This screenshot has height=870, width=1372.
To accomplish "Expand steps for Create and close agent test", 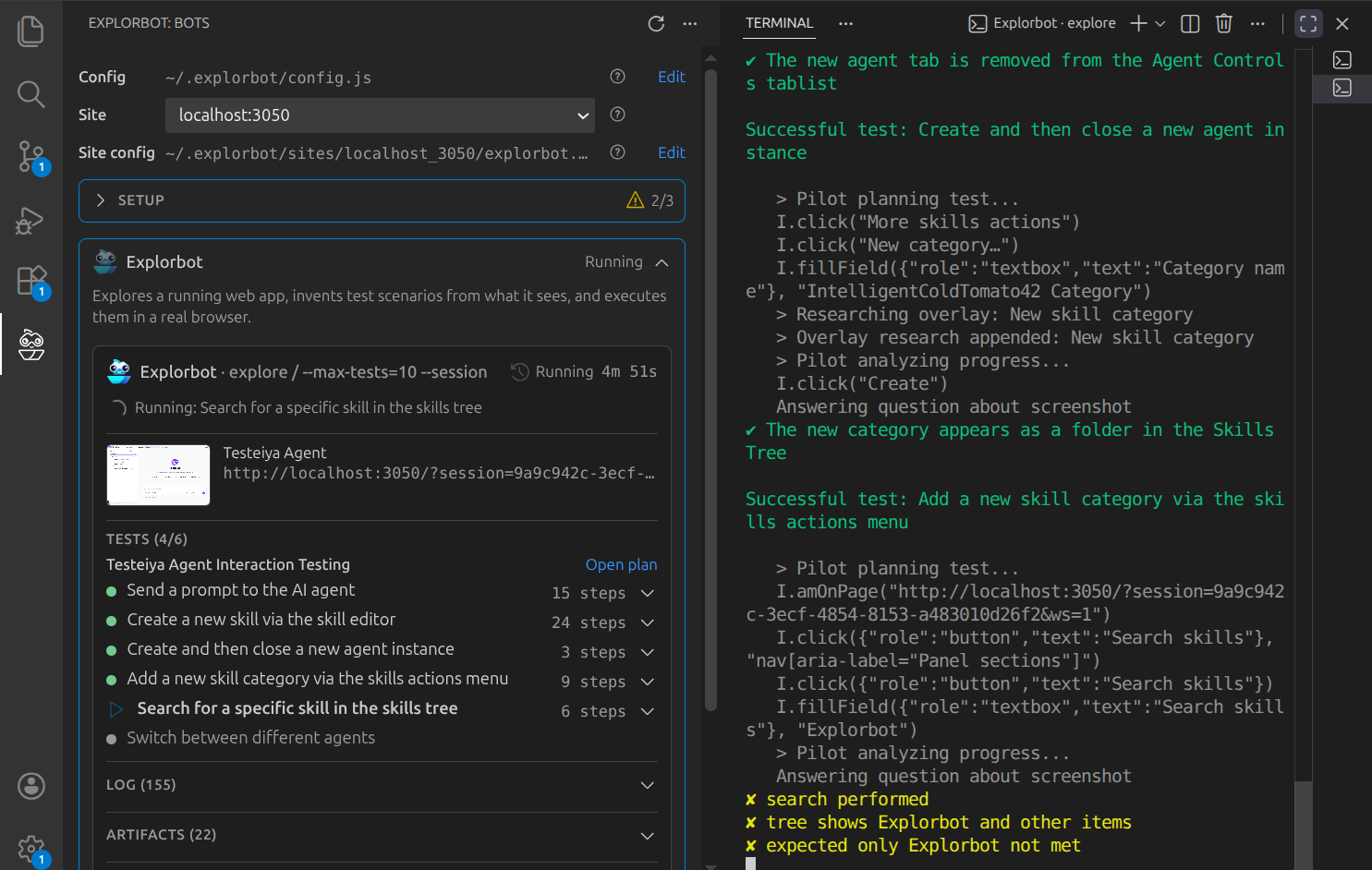I will (x=648, y=652).
